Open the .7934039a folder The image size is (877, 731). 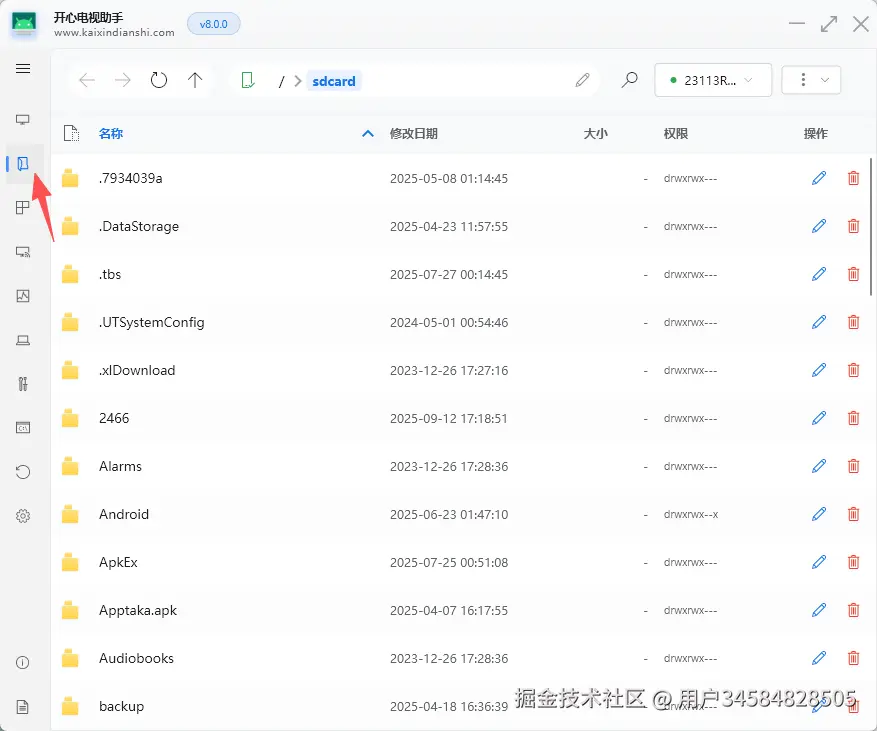point(130,178)
